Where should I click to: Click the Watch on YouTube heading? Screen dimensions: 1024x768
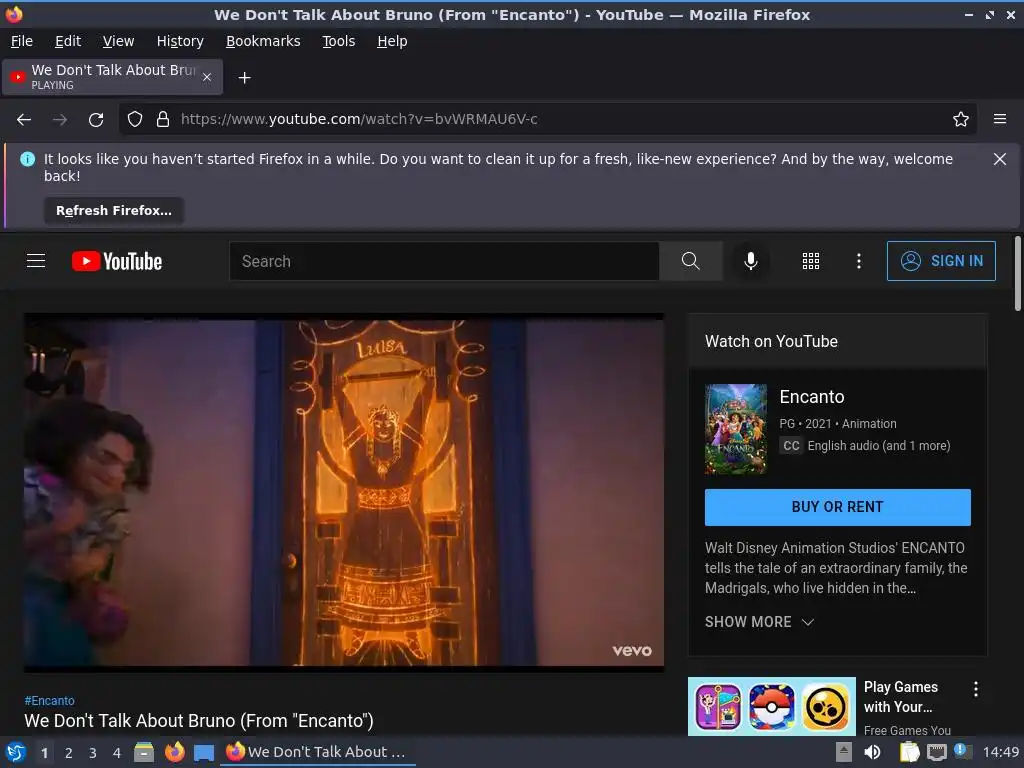pyautogui.click(x=771, y=342)
